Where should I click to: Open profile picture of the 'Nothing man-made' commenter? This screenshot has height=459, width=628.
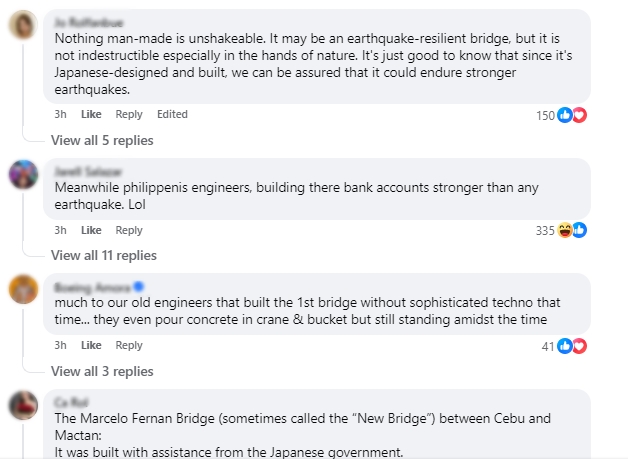point(23,28)
